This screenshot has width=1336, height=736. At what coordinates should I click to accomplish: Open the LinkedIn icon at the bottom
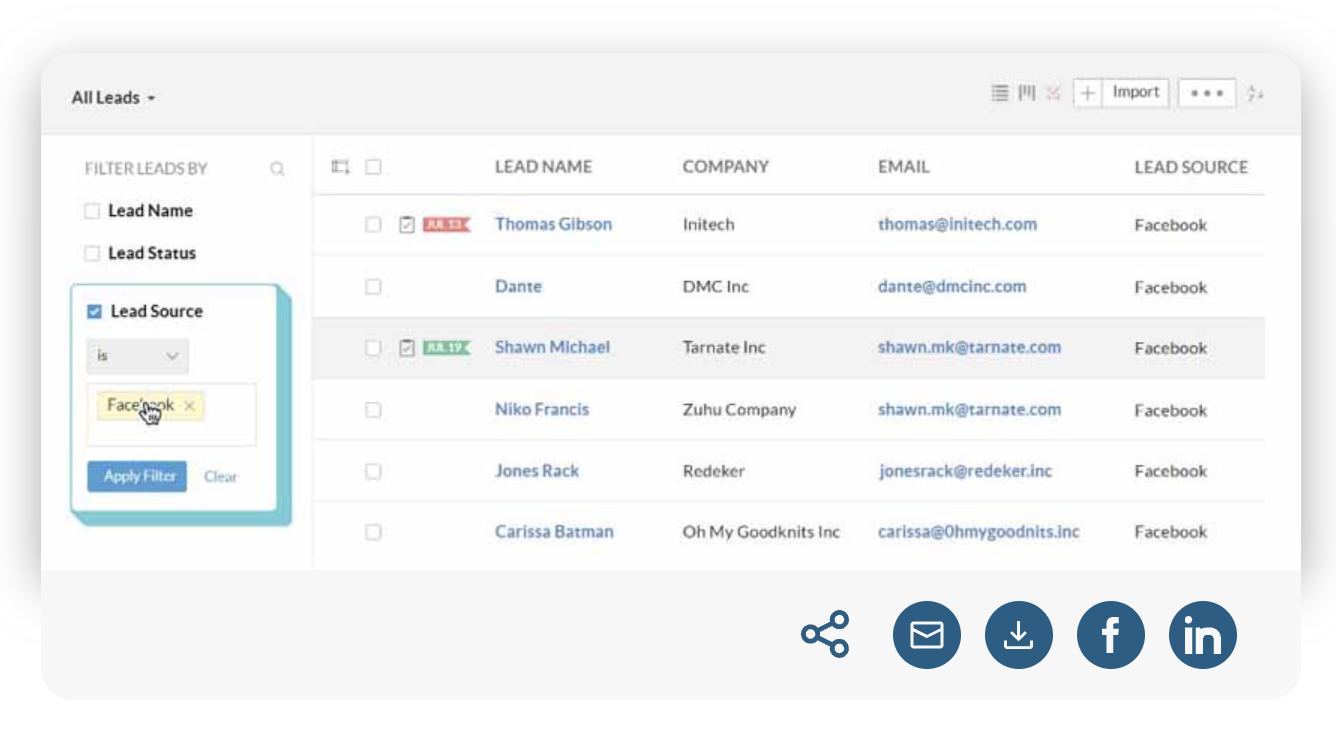1202,635
